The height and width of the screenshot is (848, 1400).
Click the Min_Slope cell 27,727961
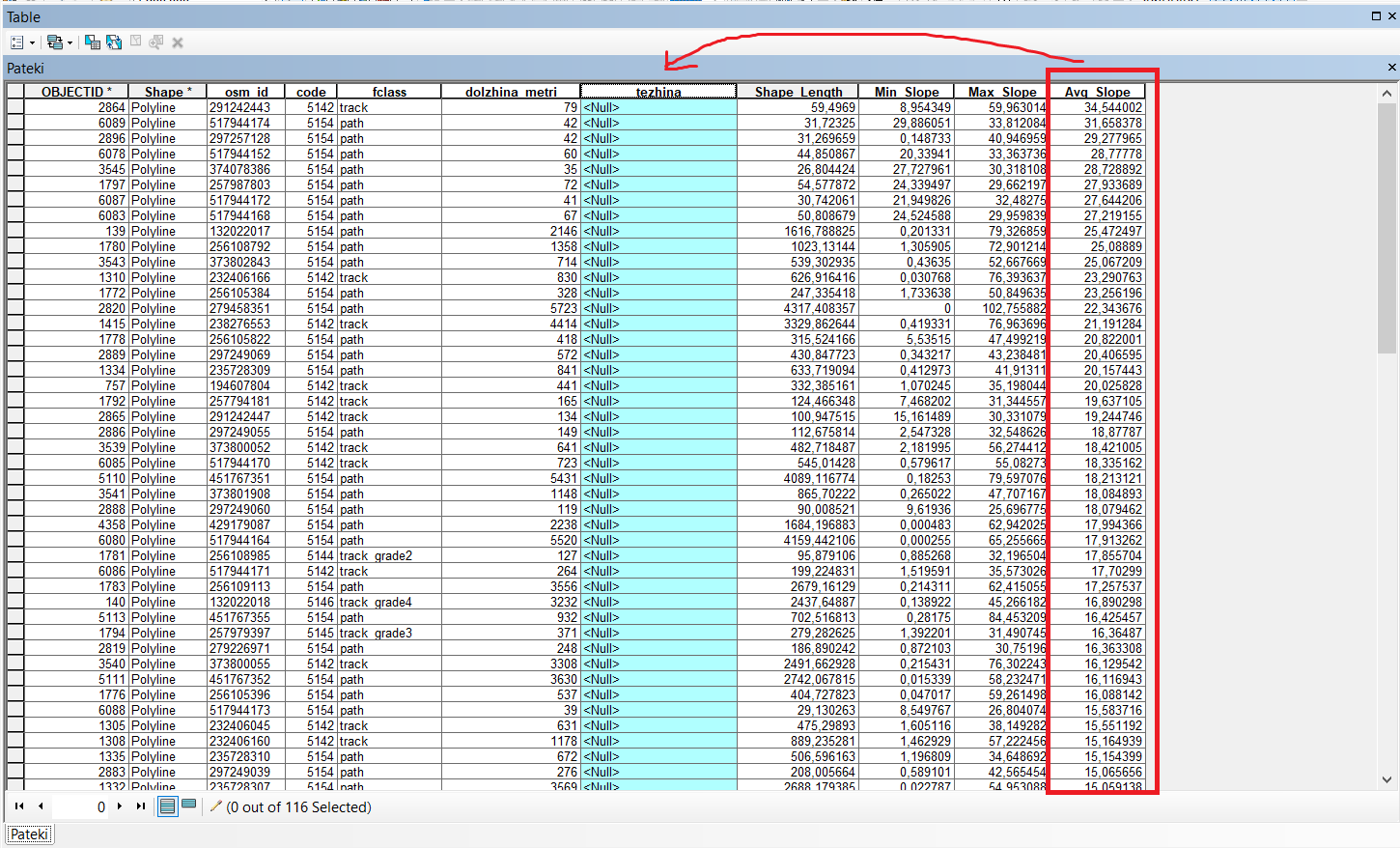(907, 169)
